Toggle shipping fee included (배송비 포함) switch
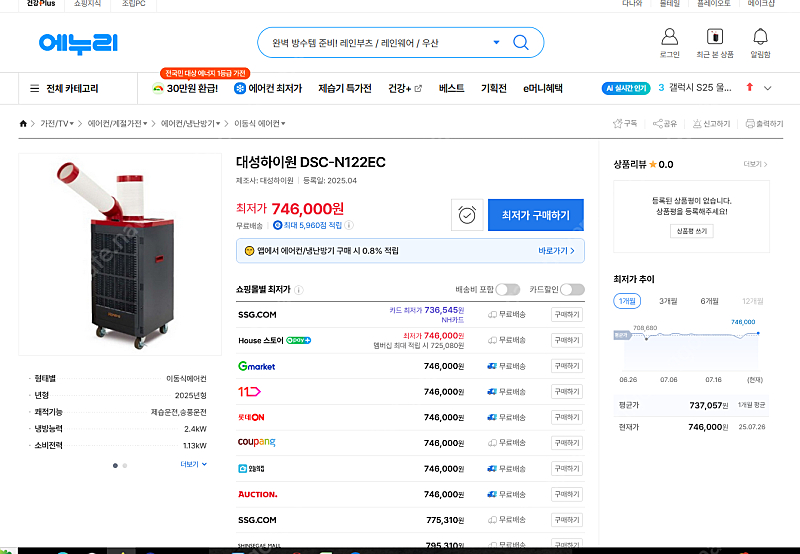This screenshot has height=554, width=800. (507, 289)
